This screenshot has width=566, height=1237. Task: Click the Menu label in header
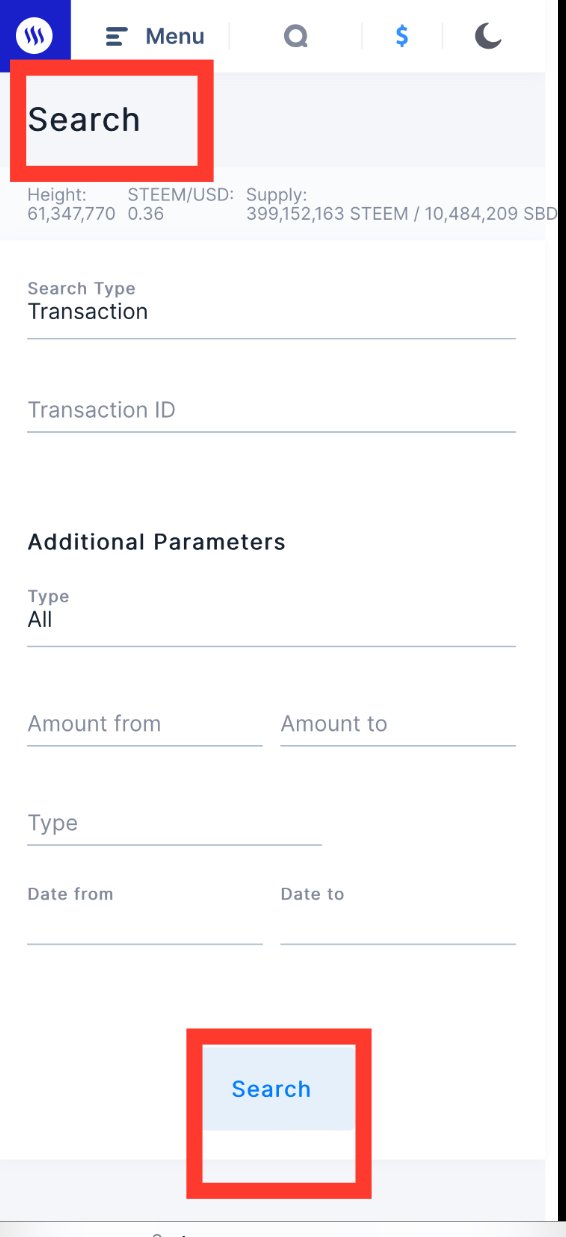tap(175, 37)
